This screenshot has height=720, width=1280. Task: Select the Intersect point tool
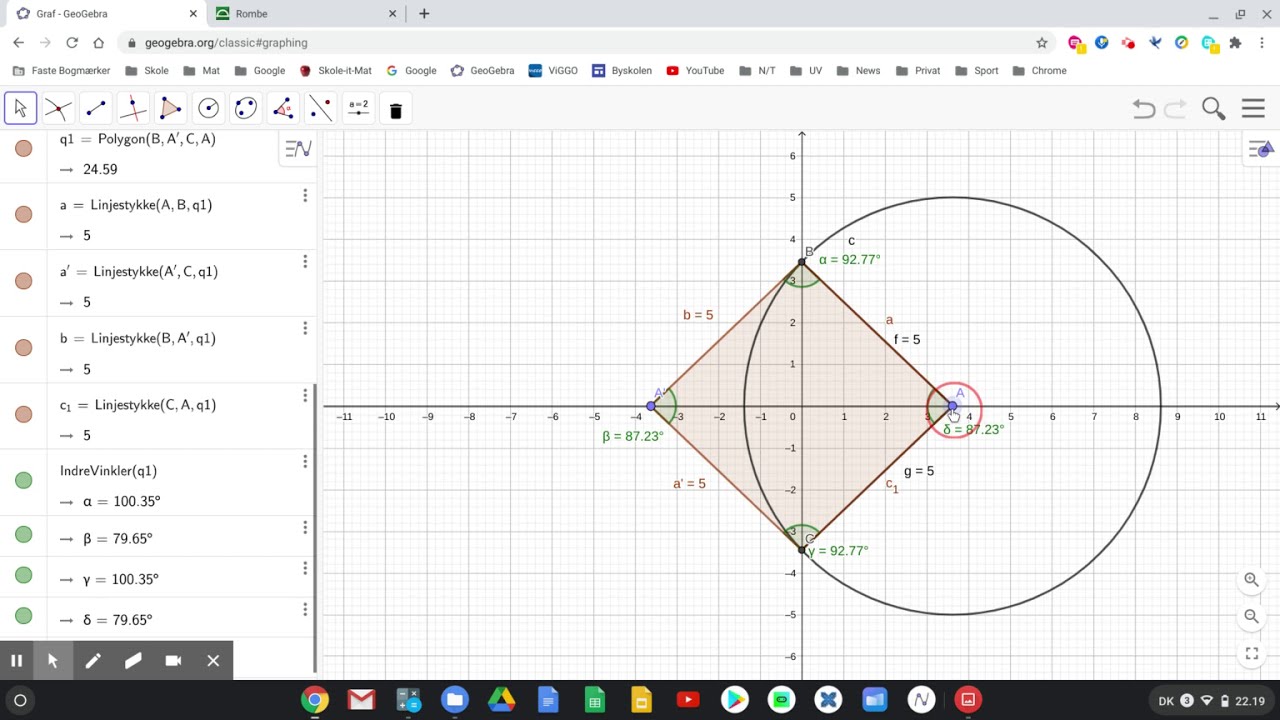[58, 109]
